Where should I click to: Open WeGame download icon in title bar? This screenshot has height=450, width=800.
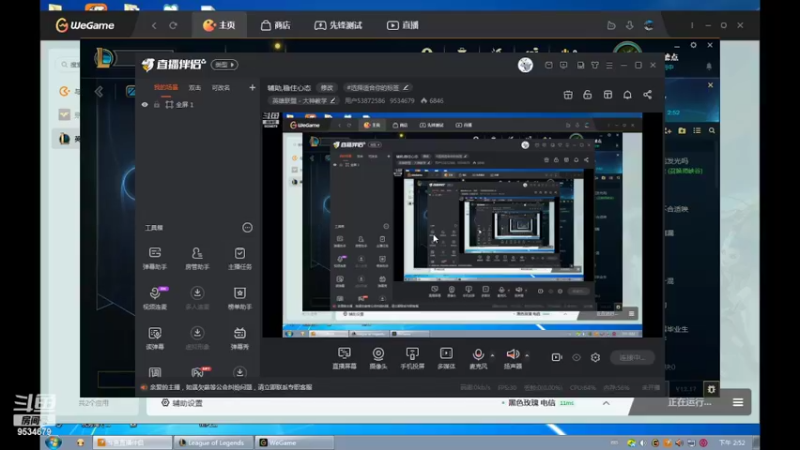point(630,25)
